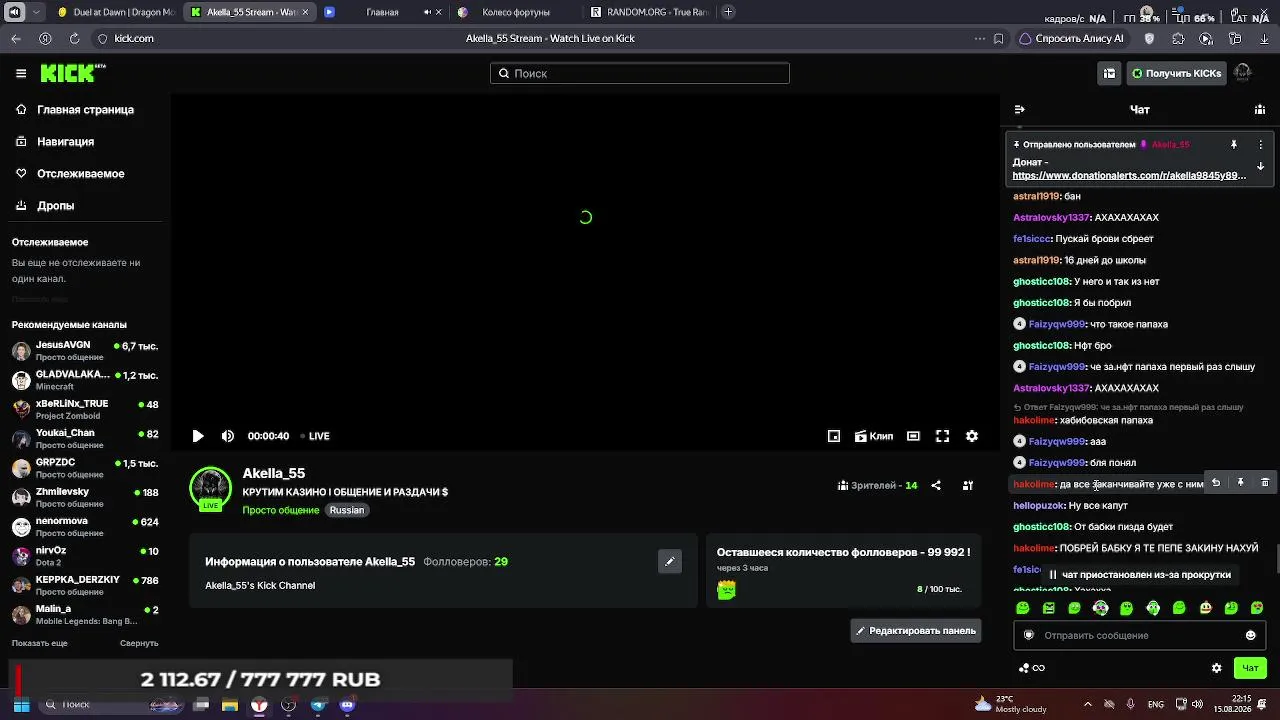The image size is (1280, 720).
Task: Switch to RANDOM.ORG browser tab
Action: 648,12
